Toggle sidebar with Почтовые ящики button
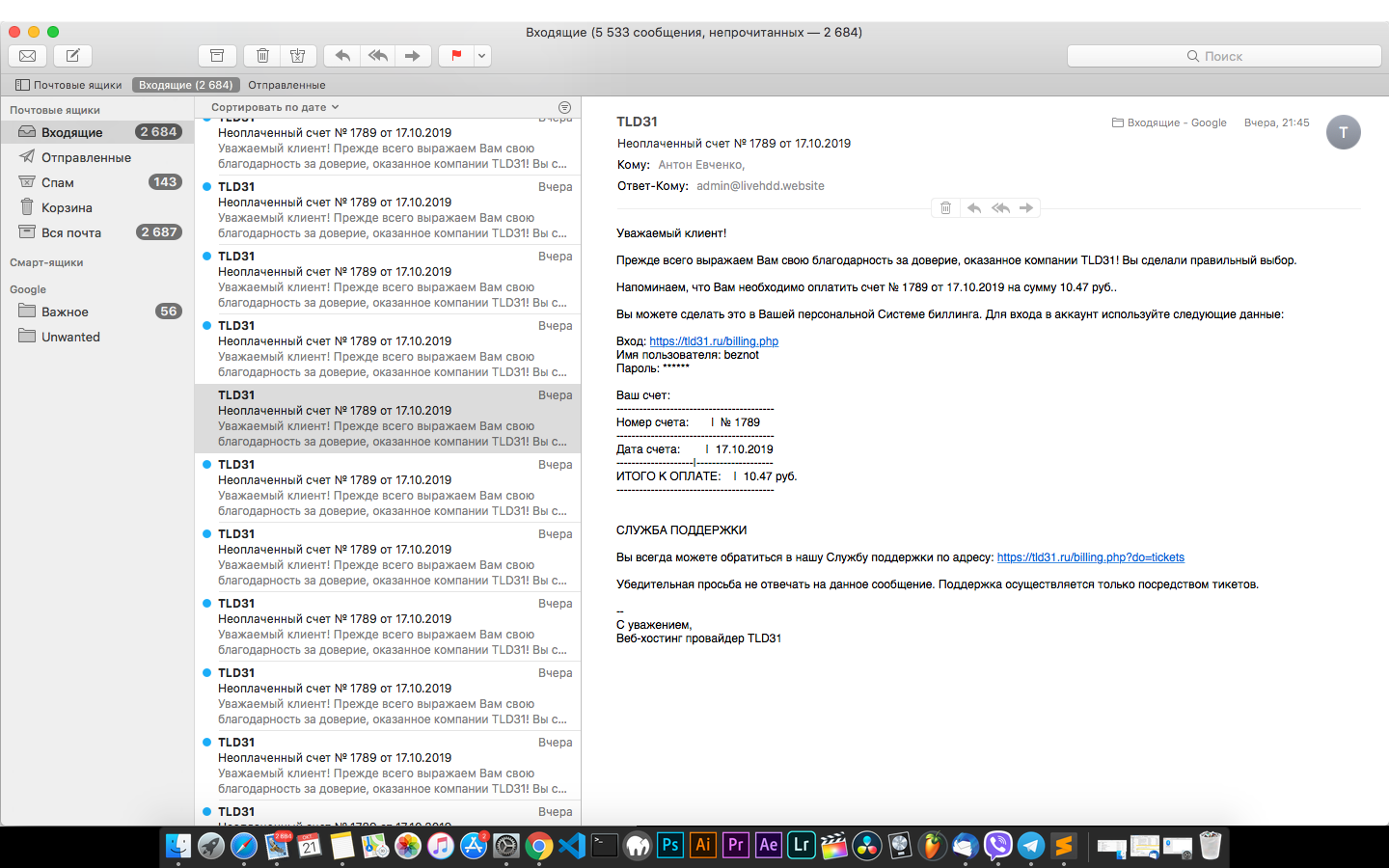Viewport: 1389px width, 868px height. point(68,85)
